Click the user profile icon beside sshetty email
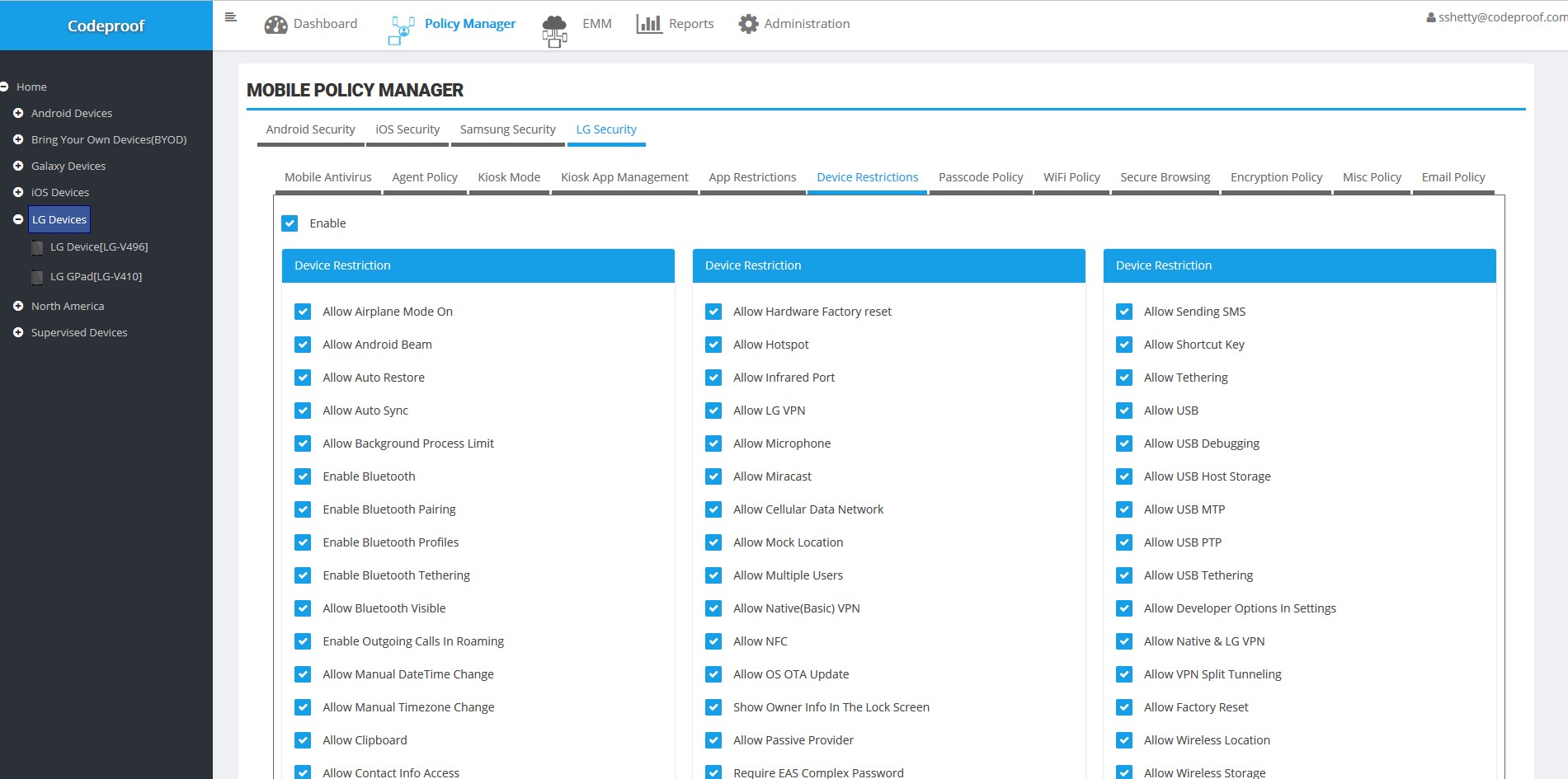The image size is (1568, 779). click(1431, 17)
